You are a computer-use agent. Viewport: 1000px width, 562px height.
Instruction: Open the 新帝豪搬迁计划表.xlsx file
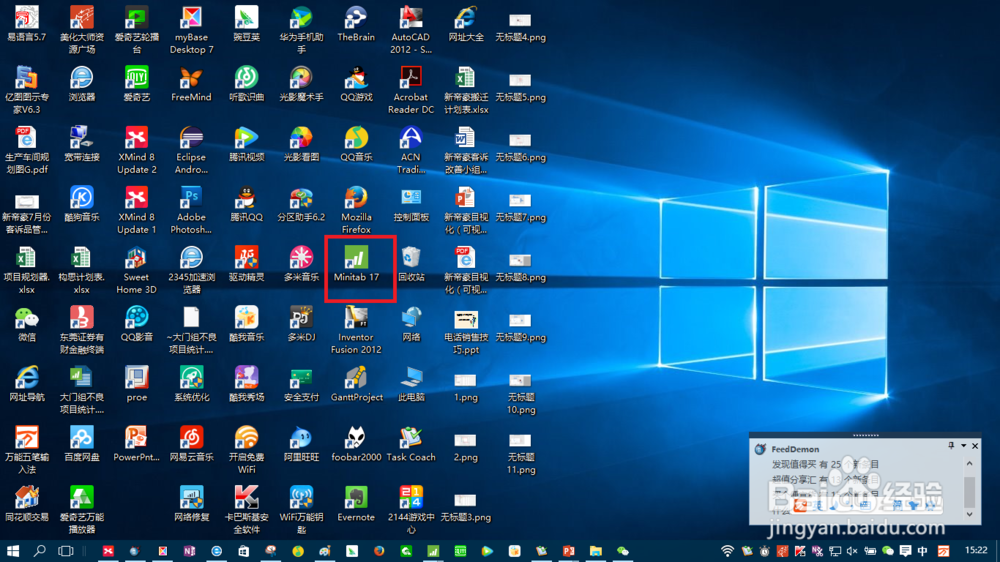466,89
